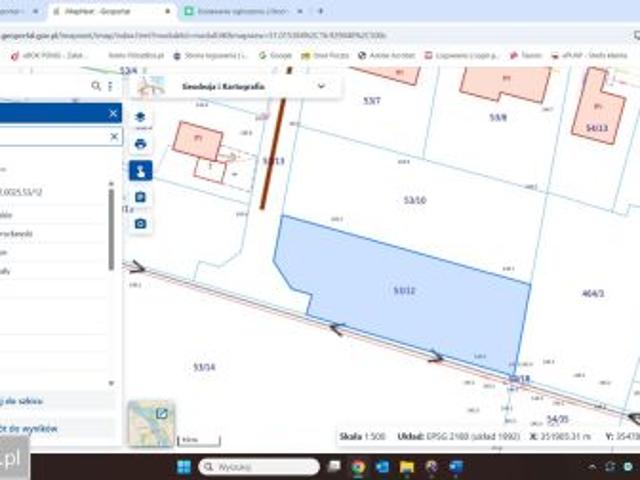Expand the Geodezja i Kartografia dropdown
640x480 pixels.
point(321,87)
